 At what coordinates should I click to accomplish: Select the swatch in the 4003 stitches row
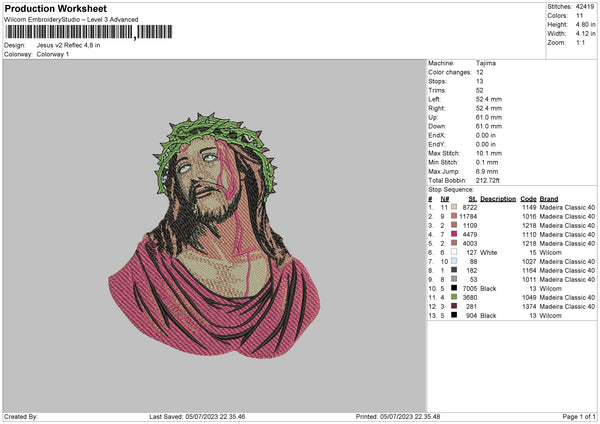(x=454, y=243)
